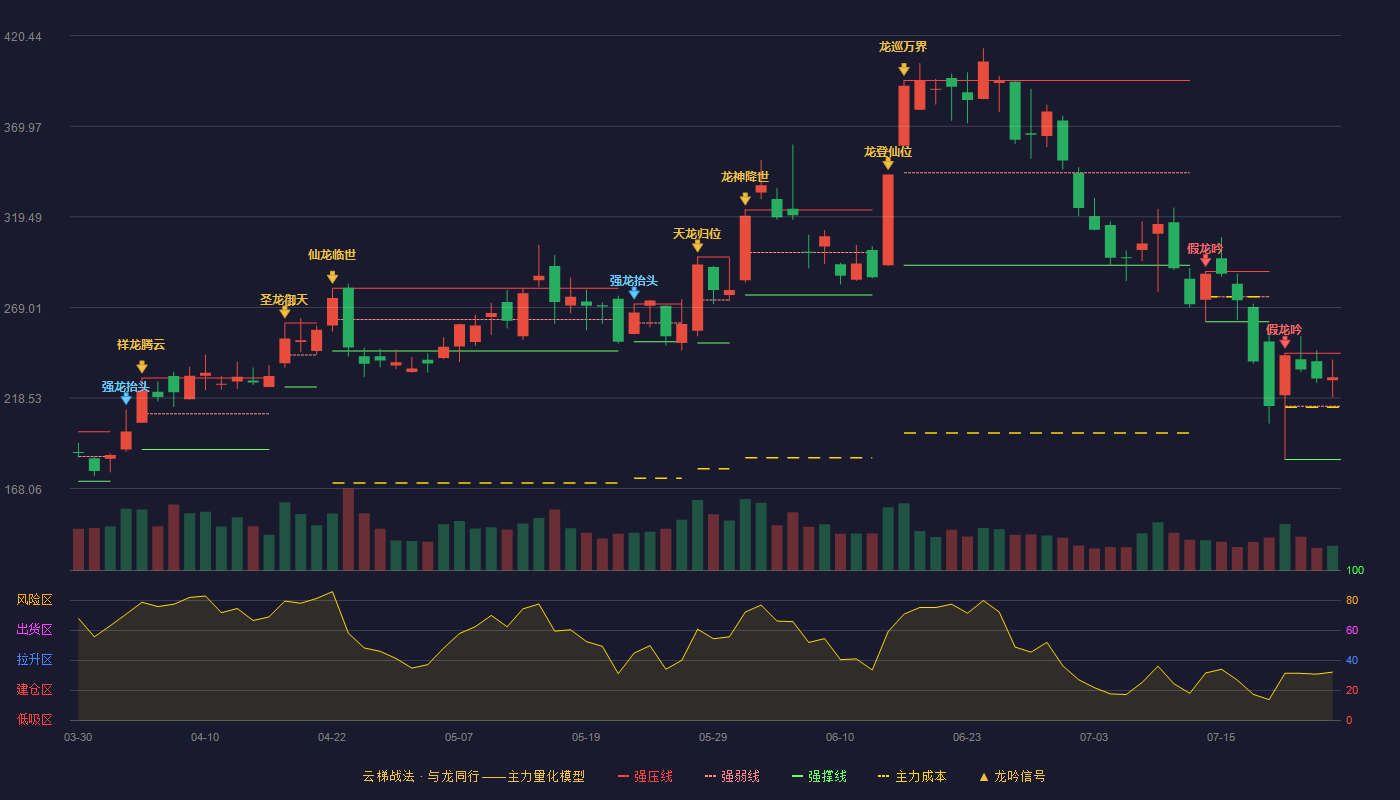
Task: Click the green 100 indicator axis value
Action: pyautogui.click(x=1355, y=571)
